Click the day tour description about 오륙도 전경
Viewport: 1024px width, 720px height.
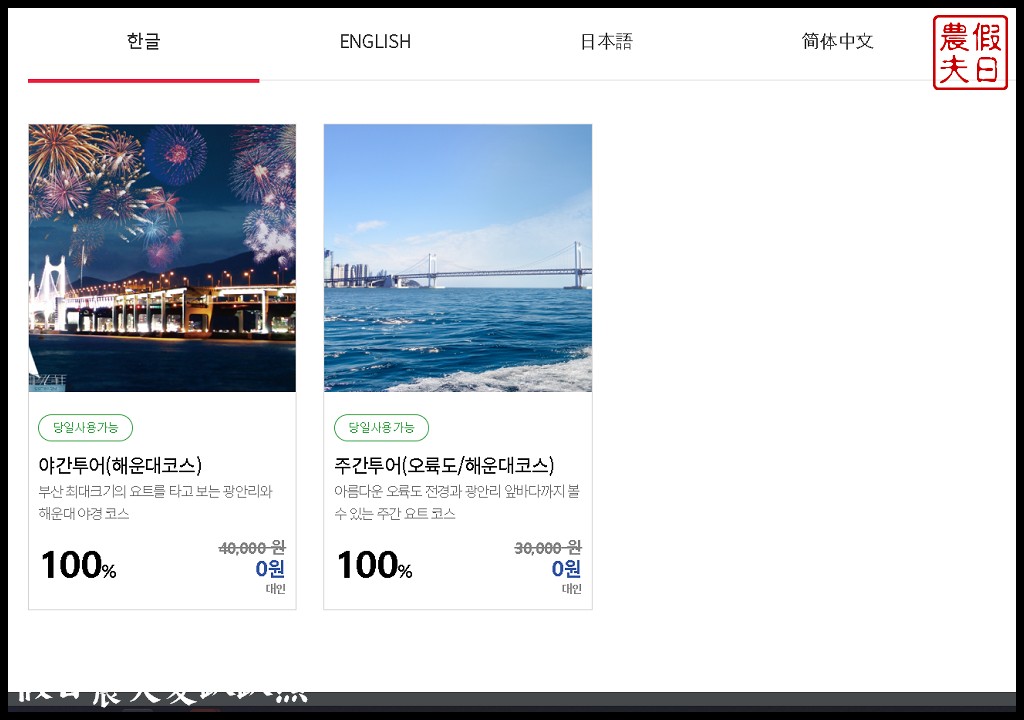click(456, 502)
